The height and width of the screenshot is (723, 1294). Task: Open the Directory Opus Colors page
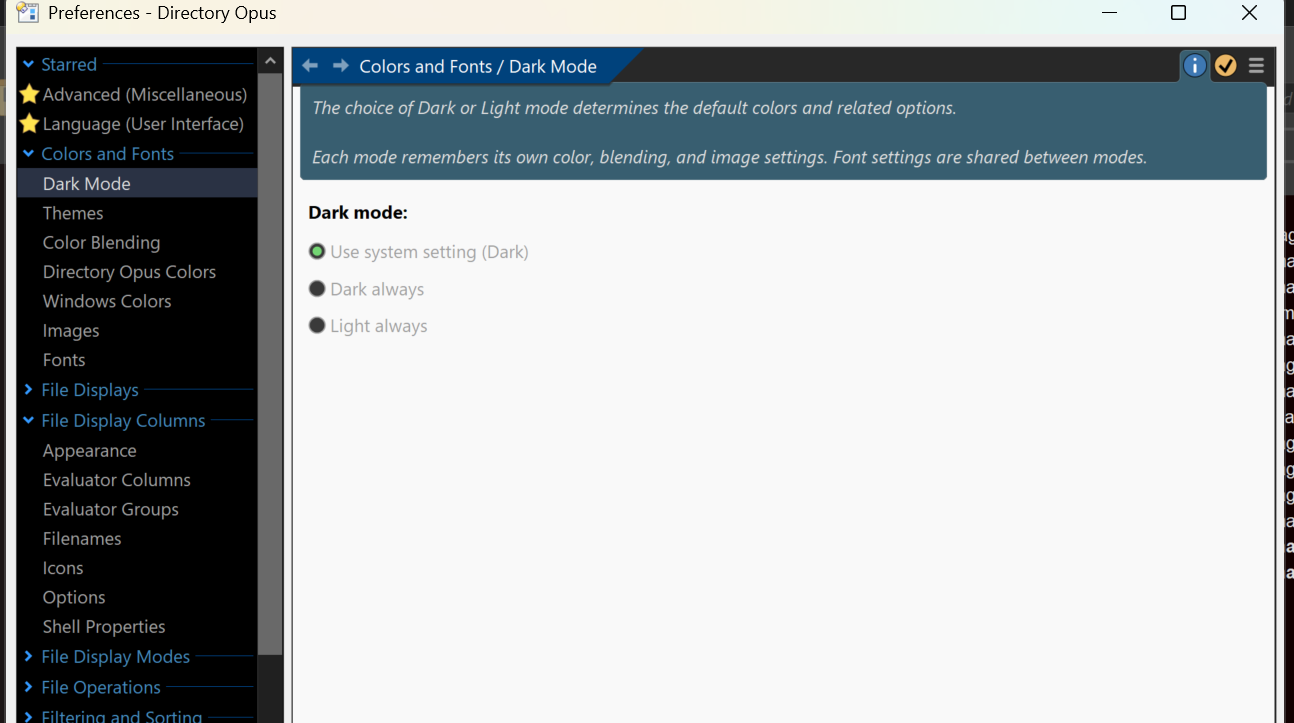[129, 272]
